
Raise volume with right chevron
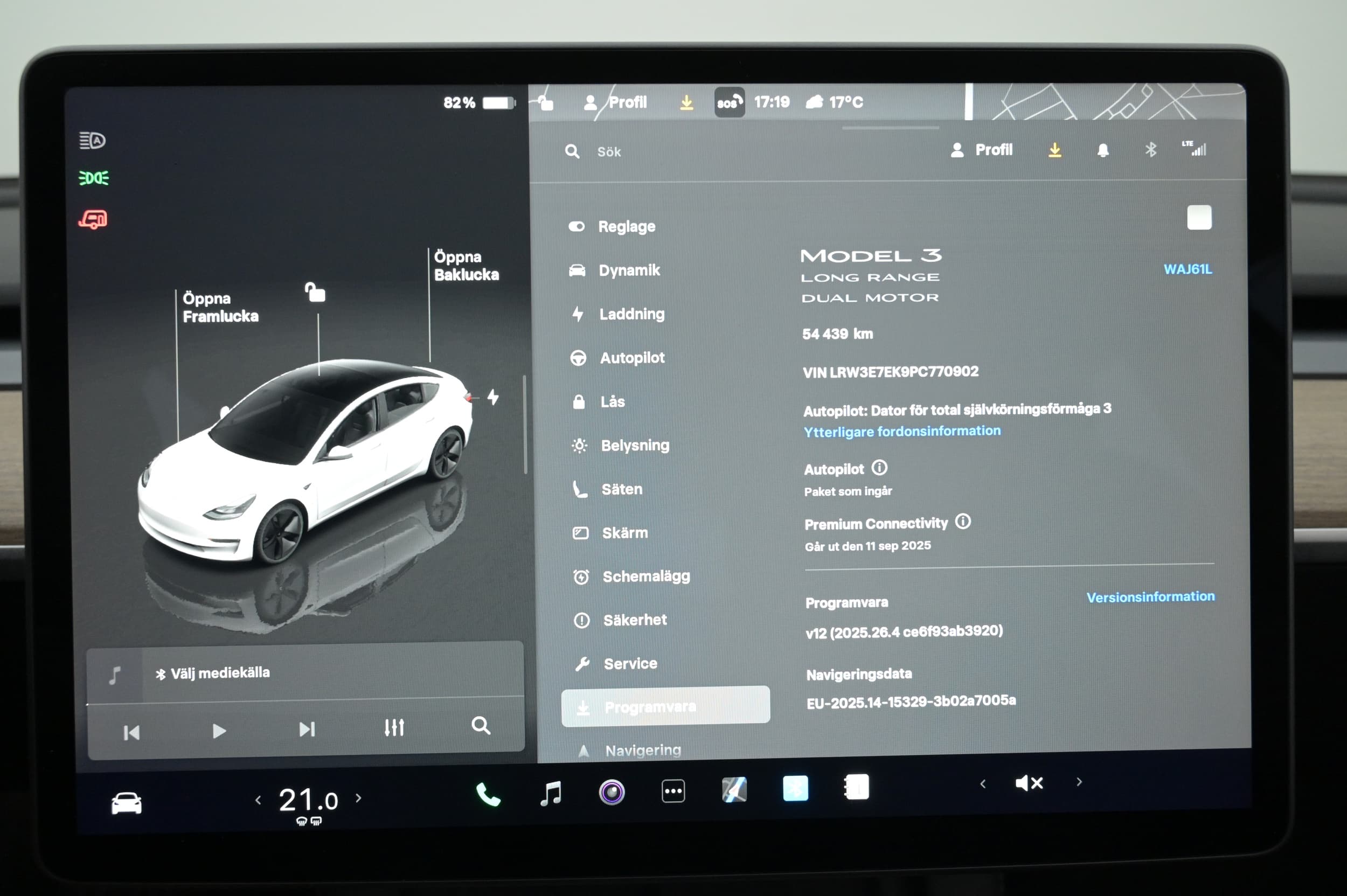click(1079, 782)
